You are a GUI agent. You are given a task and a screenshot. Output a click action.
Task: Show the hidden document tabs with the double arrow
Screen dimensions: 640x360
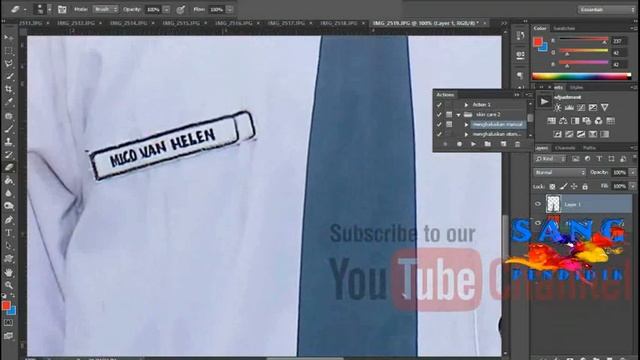click(x=503, y=23)
